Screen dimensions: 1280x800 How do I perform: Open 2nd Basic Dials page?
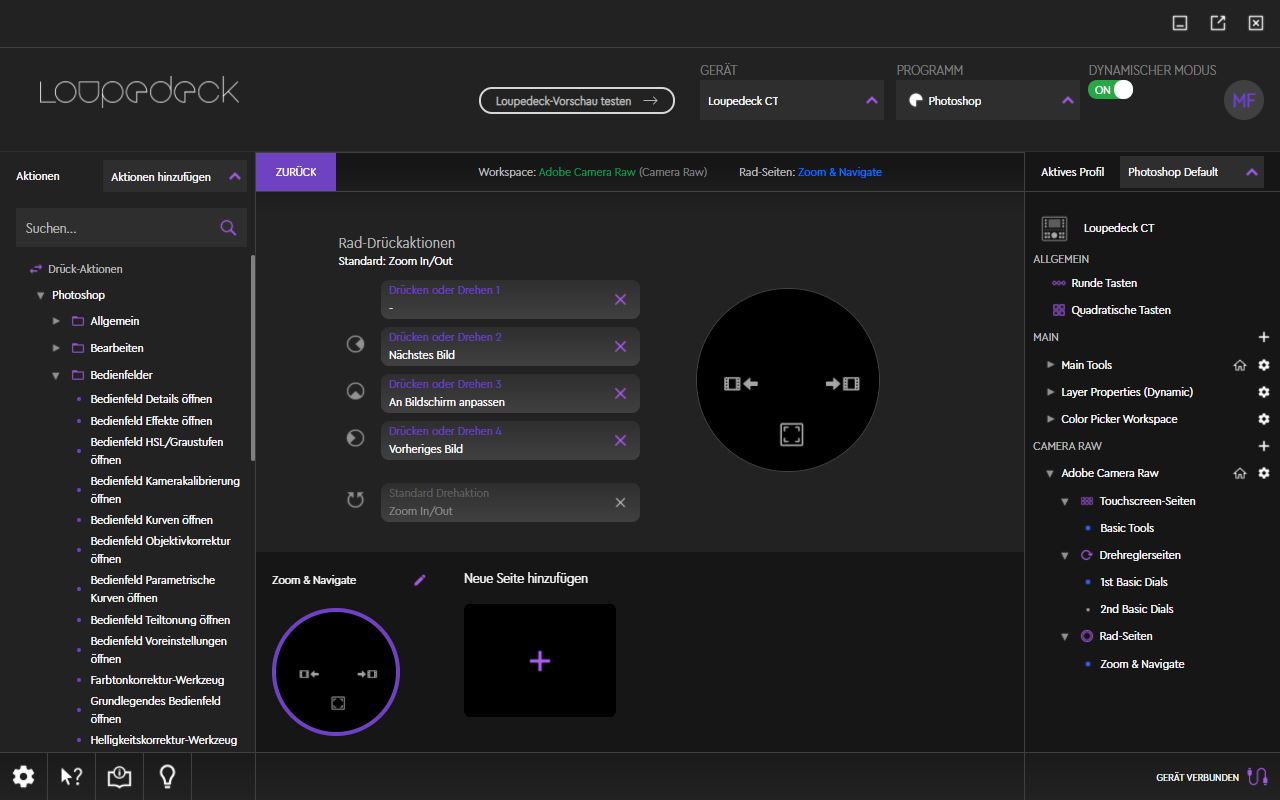[1137, 609]
